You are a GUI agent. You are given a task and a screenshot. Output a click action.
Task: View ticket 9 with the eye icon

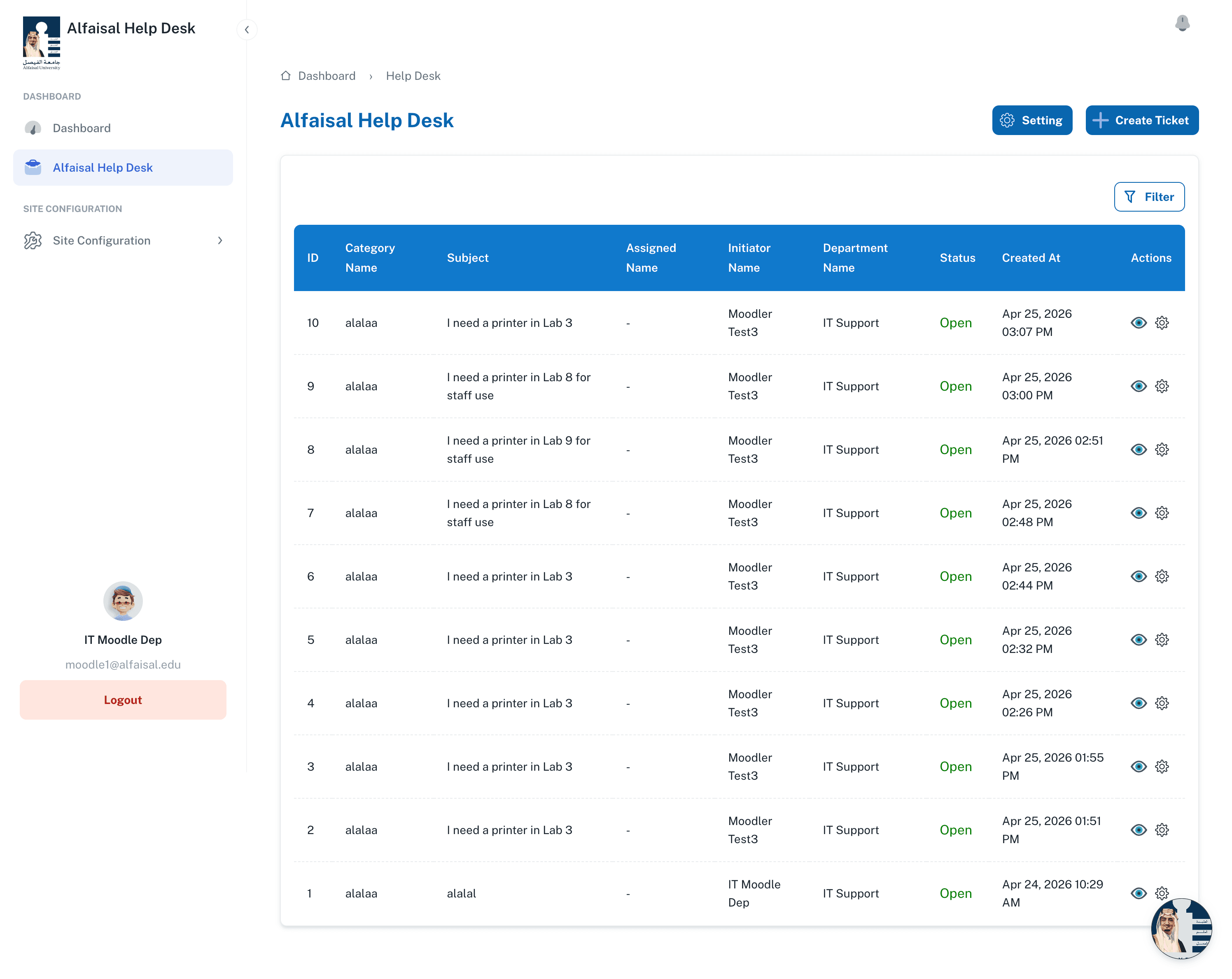tap(1138, 386)
